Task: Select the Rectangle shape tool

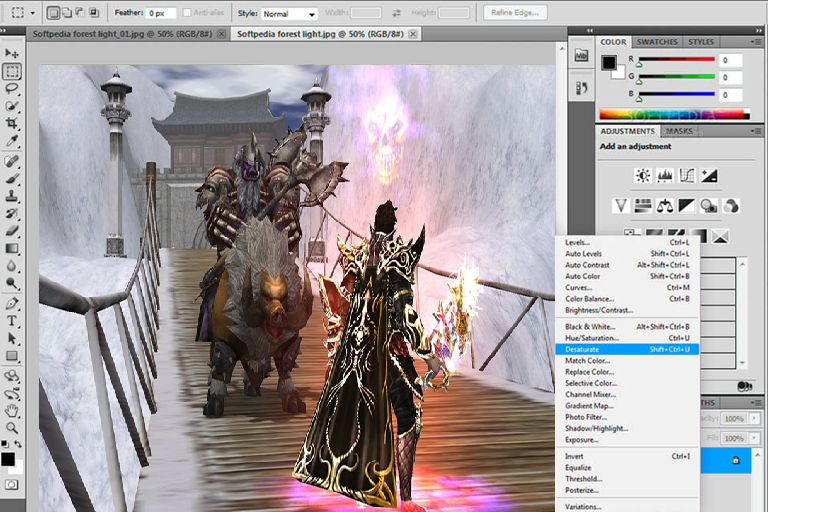Action: [x=11, y=356]
